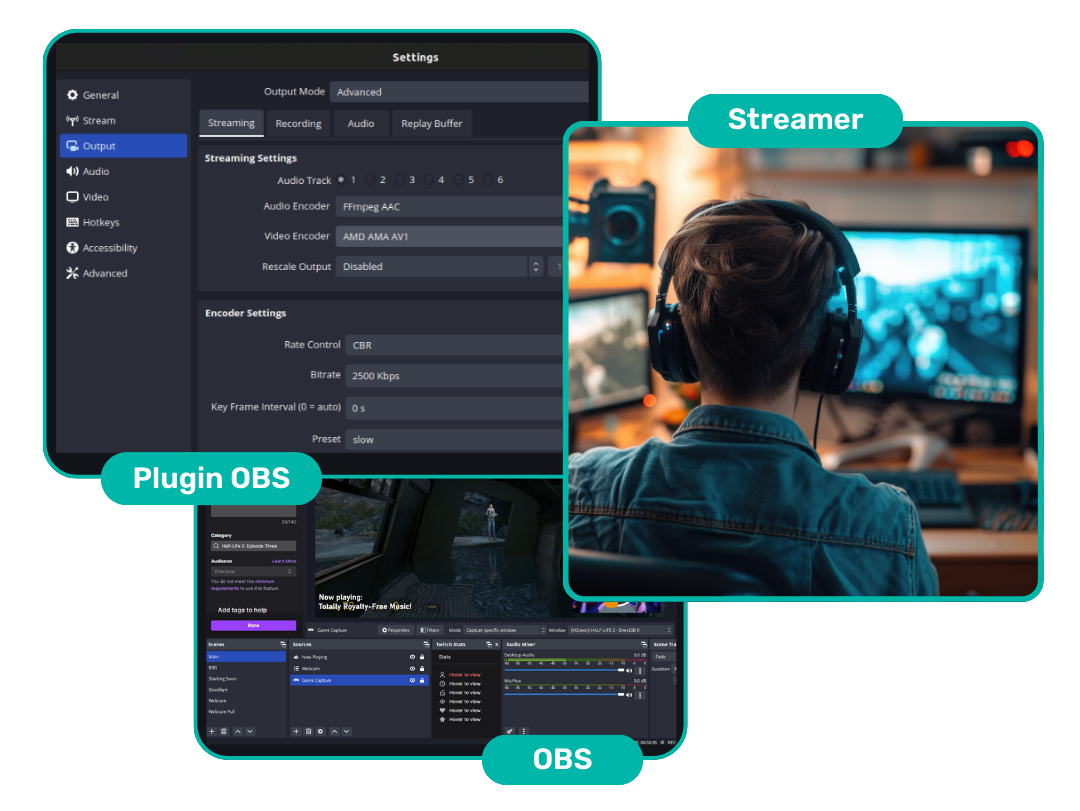Image resolution: width=1080 pixels, height=811 pixels.
Task: Open source Properties button
Action: 396,630
